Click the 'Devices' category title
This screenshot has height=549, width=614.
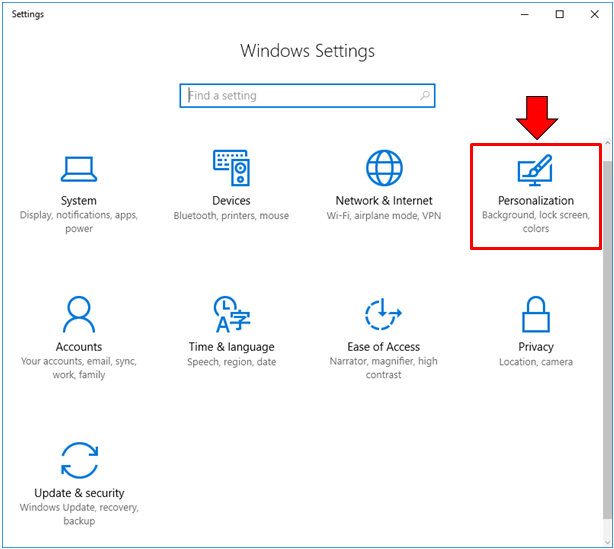click(231, 201)
